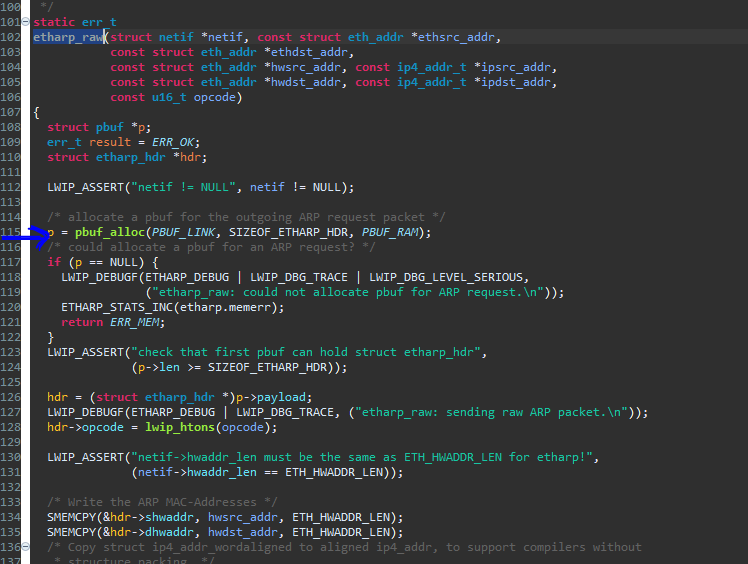This screenshot has height=564, width=748.
Task: Click the ERR_OK constant
Action: click(173, 142)
